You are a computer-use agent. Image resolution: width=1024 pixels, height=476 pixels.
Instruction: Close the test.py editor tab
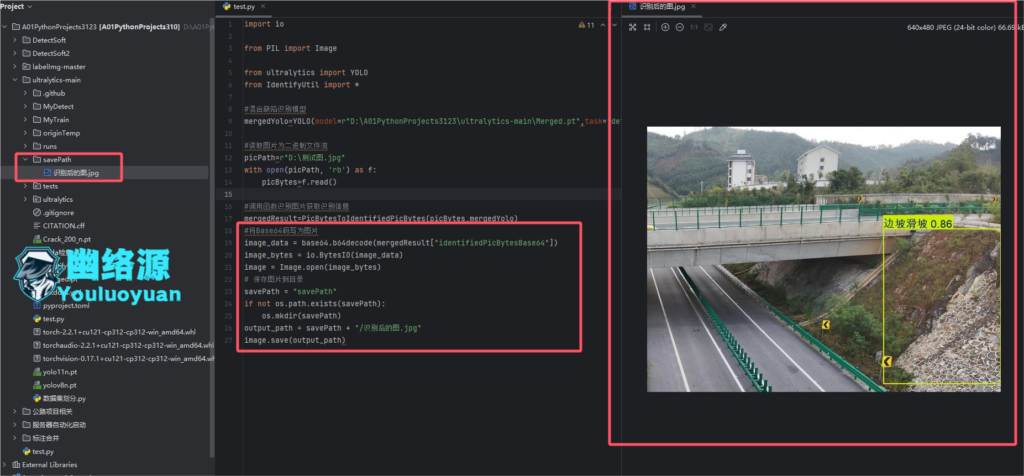tap(264, 7)
